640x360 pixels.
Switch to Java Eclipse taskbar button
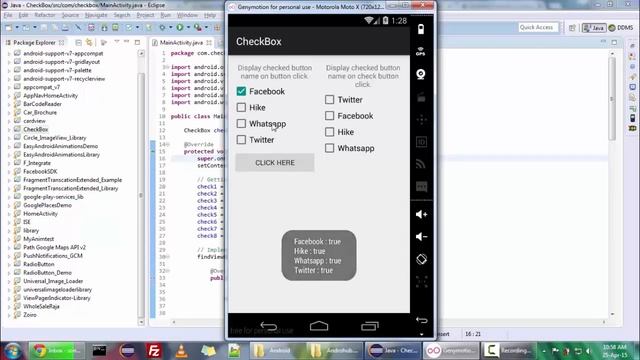(393, 351)
